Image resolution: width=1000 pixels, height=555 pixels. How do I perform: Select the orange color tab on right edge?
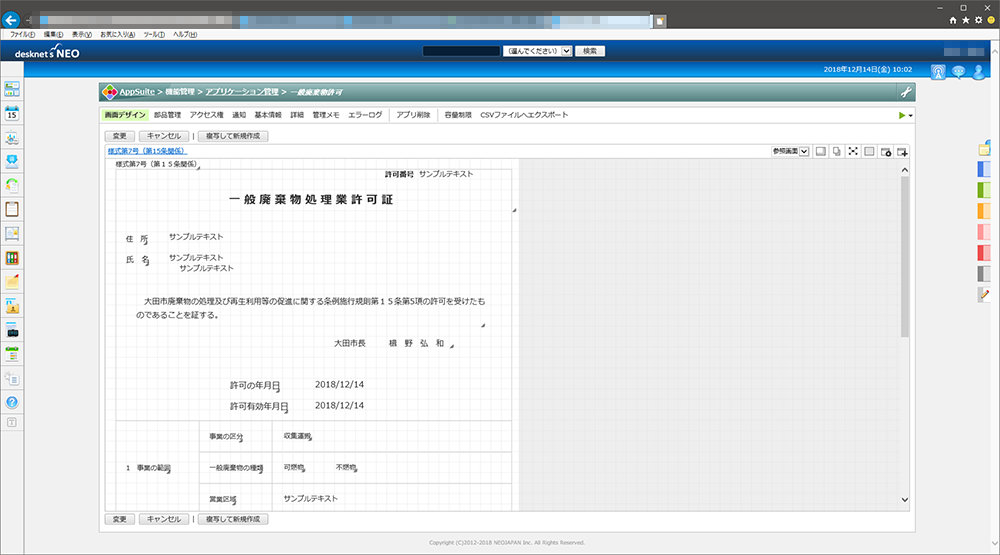point(983,210)
